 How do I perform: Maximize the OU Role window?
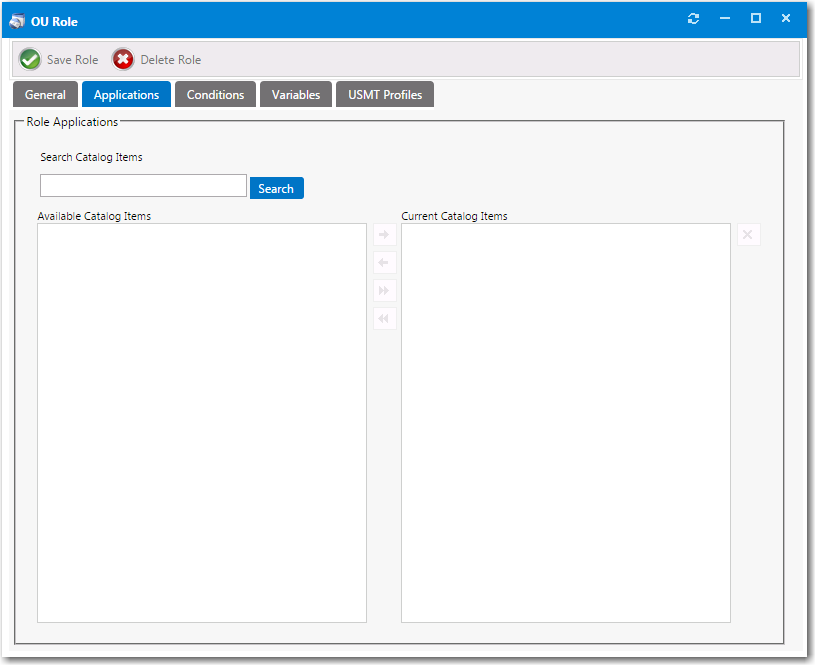pos(756,19)
